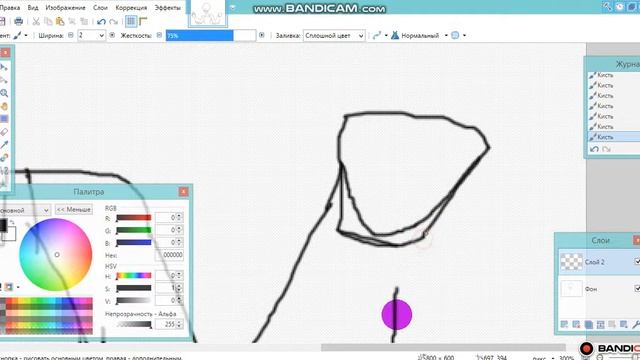Click Redo in the Журнал history panel

pos(607,149)
